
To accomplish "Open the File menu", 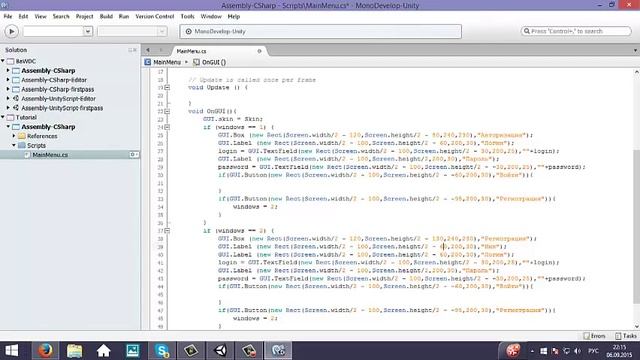I will [8, 16].
